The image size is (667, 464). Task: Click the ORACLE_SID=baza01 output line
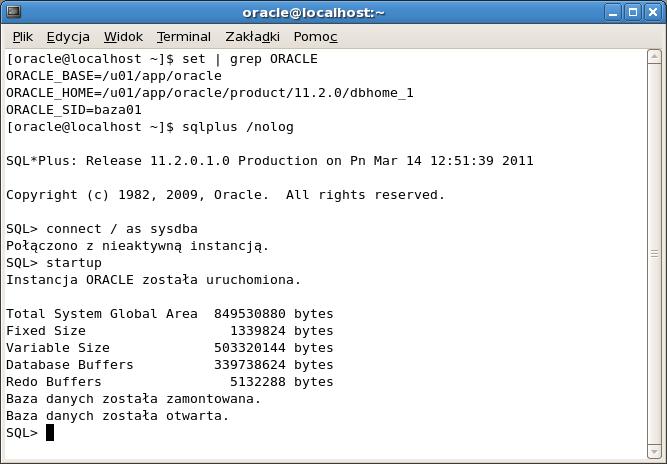click(74, 110)
